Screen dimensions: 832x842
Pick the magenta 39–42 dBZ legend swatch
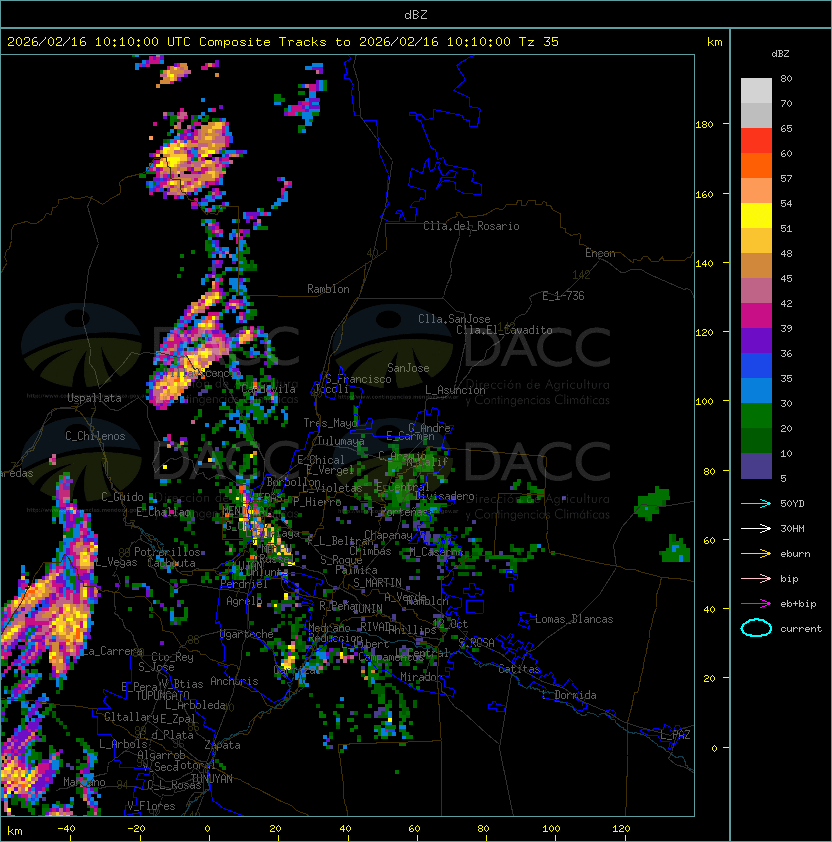coord(756,316)
